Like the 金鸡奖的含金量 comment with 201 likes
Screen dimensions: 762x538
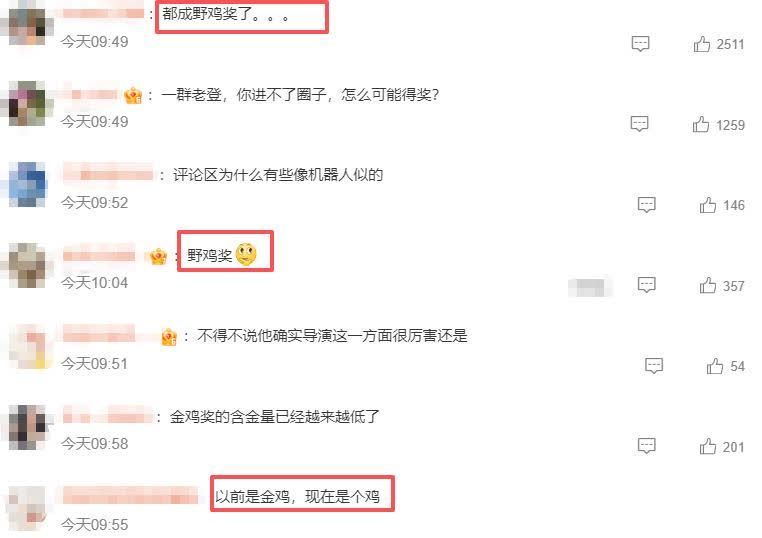tap(708, 446)
